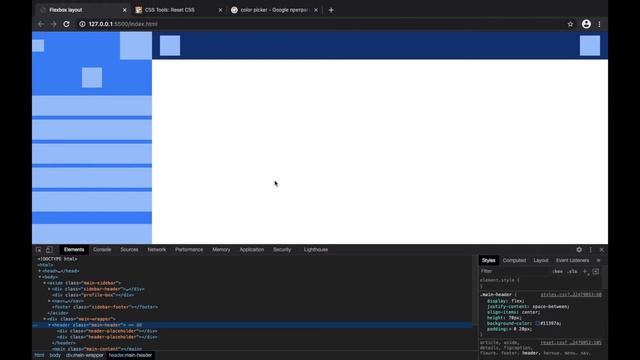Click the styles Filter input field

tap(514, 271)
